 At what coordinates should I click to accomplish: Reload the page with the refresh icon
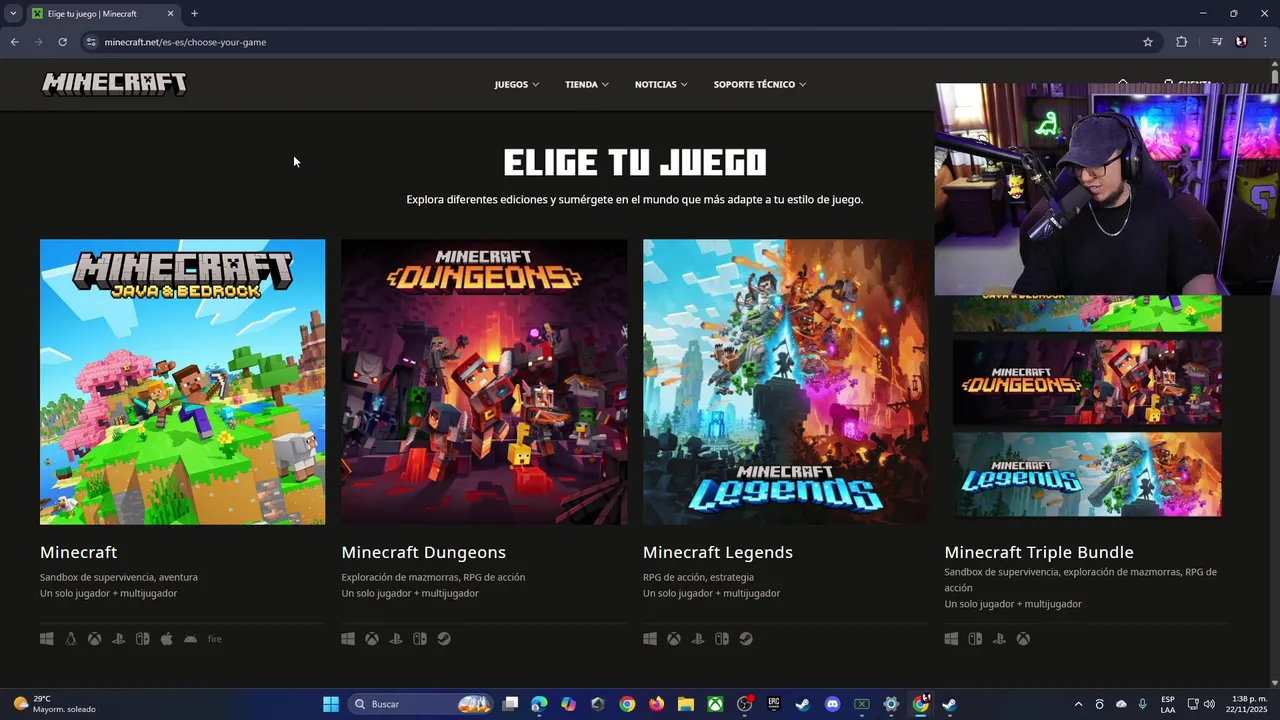(62, 42)
